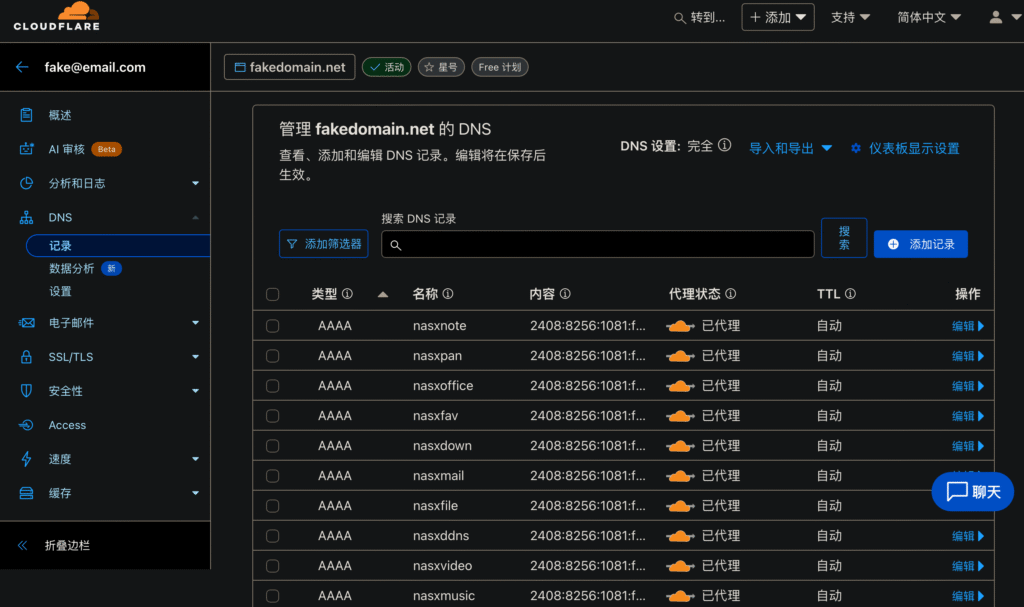The width and height of the screenshot is (1024, 607).
Task: Select 数据分析 under DNS menu
Action: 72,268
